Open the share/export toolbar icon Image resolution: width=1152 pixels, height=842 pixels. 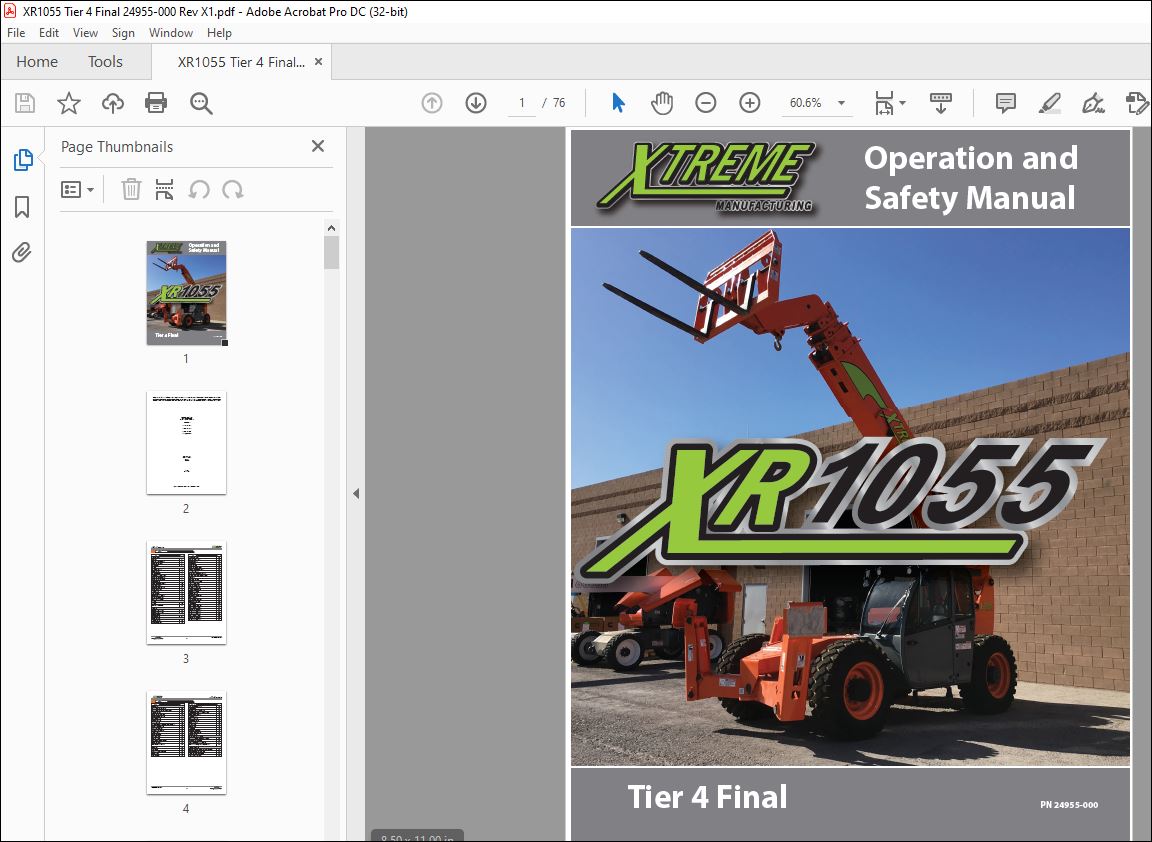1137,103
